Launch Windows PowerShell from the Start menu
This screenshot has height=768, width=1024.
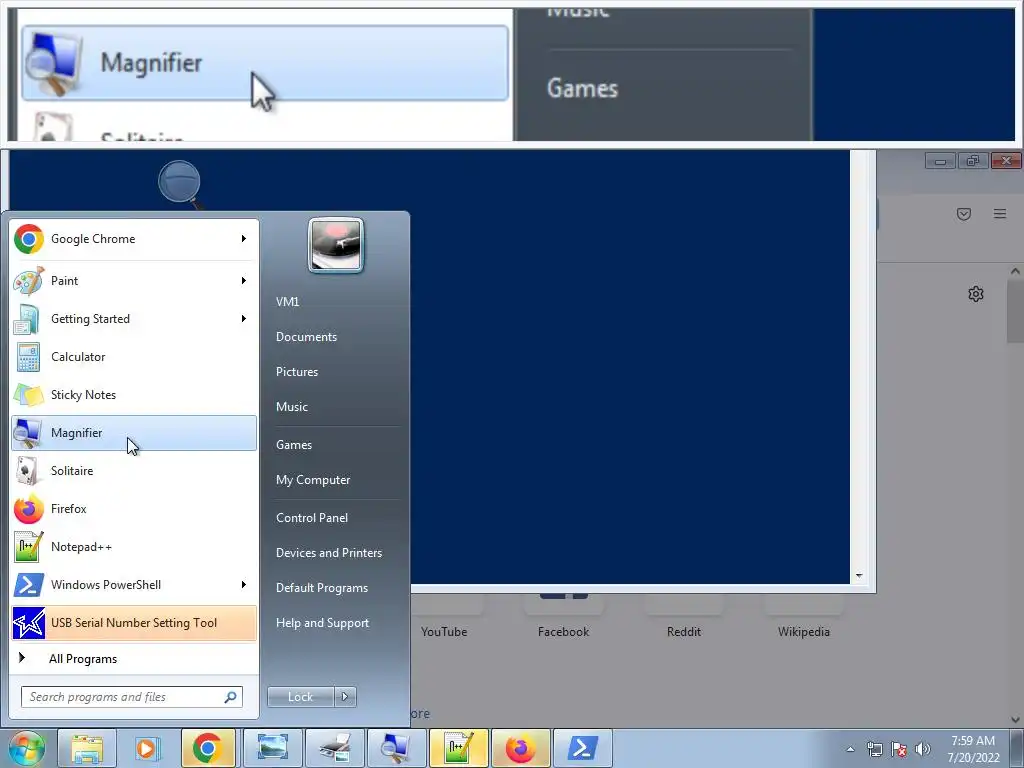[134, 584]
